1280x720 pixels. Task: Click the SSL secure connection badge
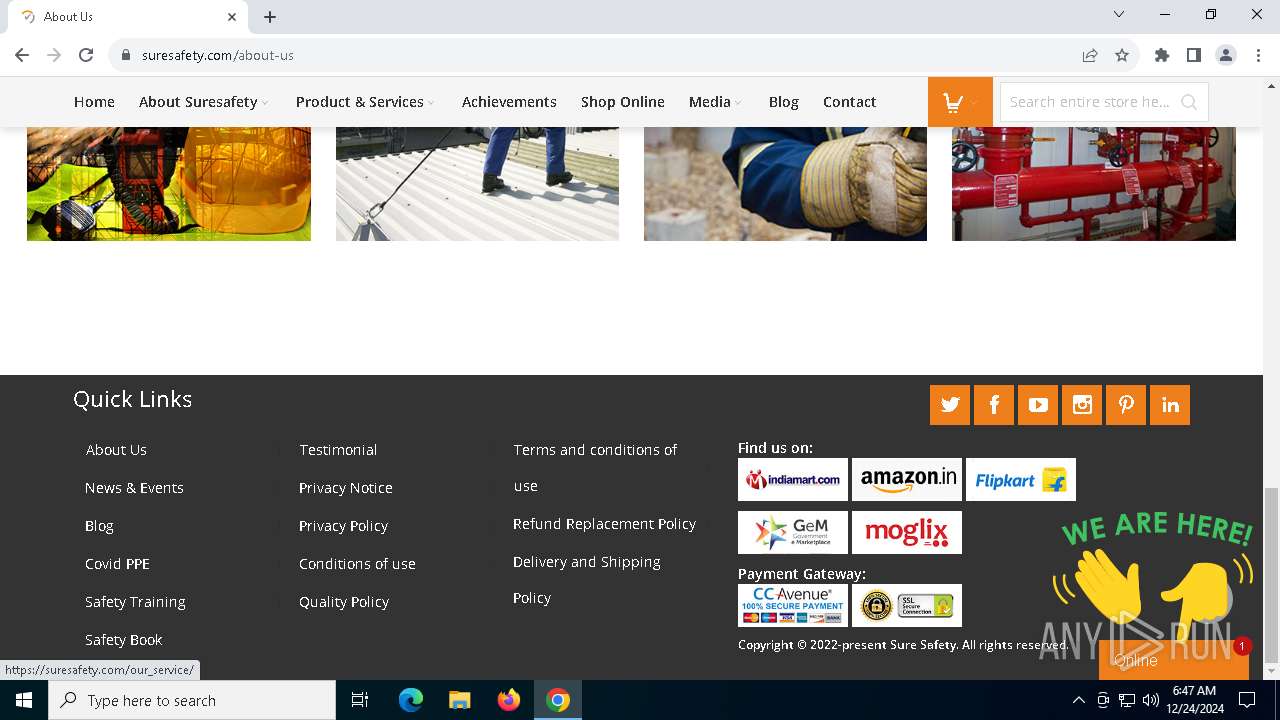(907, 605)
